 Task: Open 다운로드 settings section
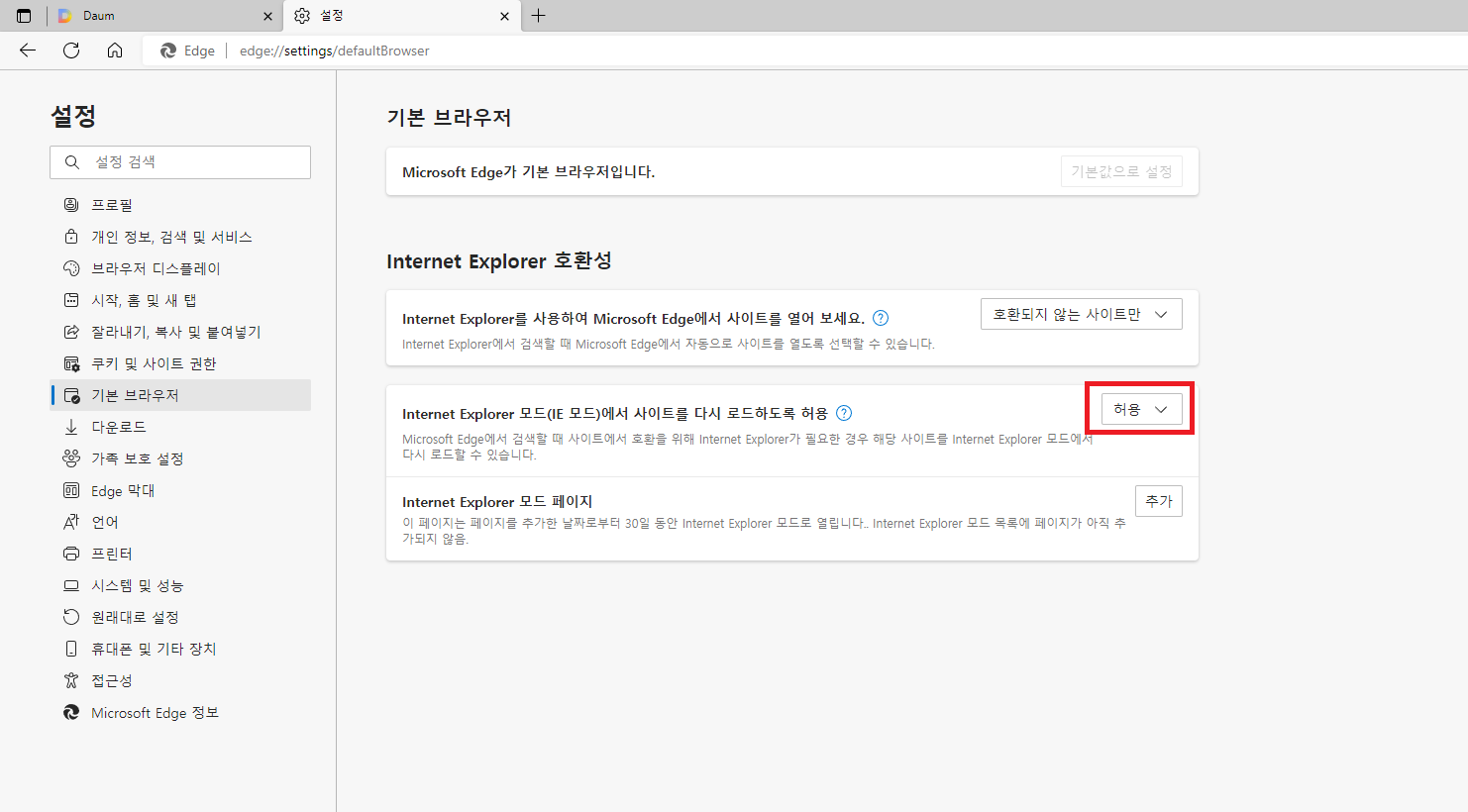click(180, 427)
